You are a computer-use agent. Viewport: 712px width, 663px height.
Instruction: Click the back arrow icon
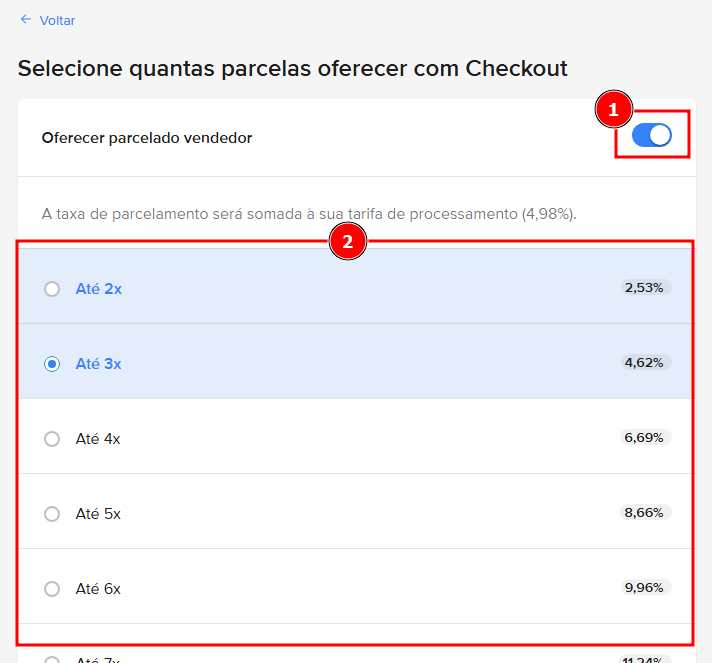[26, 19]
